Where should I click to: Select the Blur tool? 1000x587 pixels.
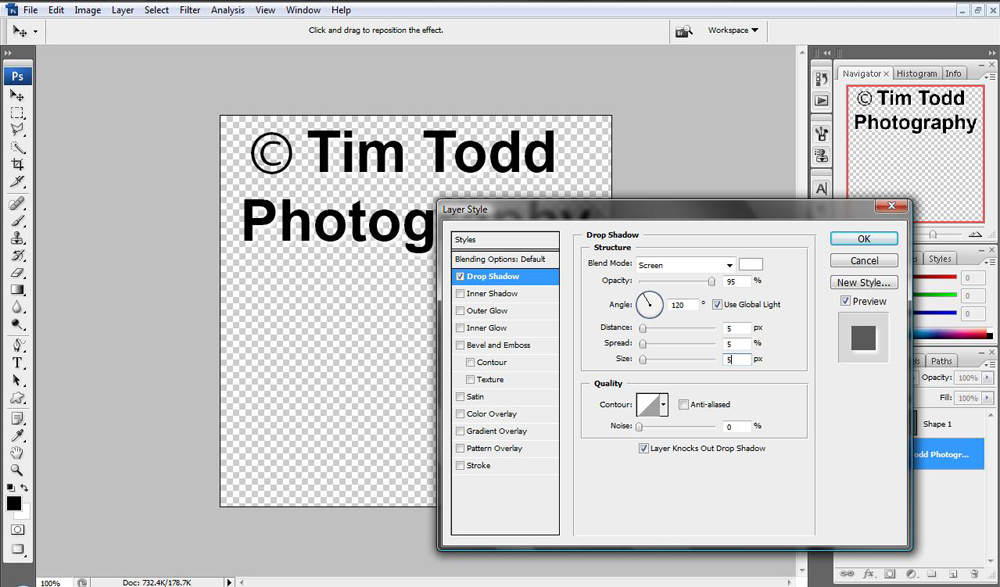17,307
